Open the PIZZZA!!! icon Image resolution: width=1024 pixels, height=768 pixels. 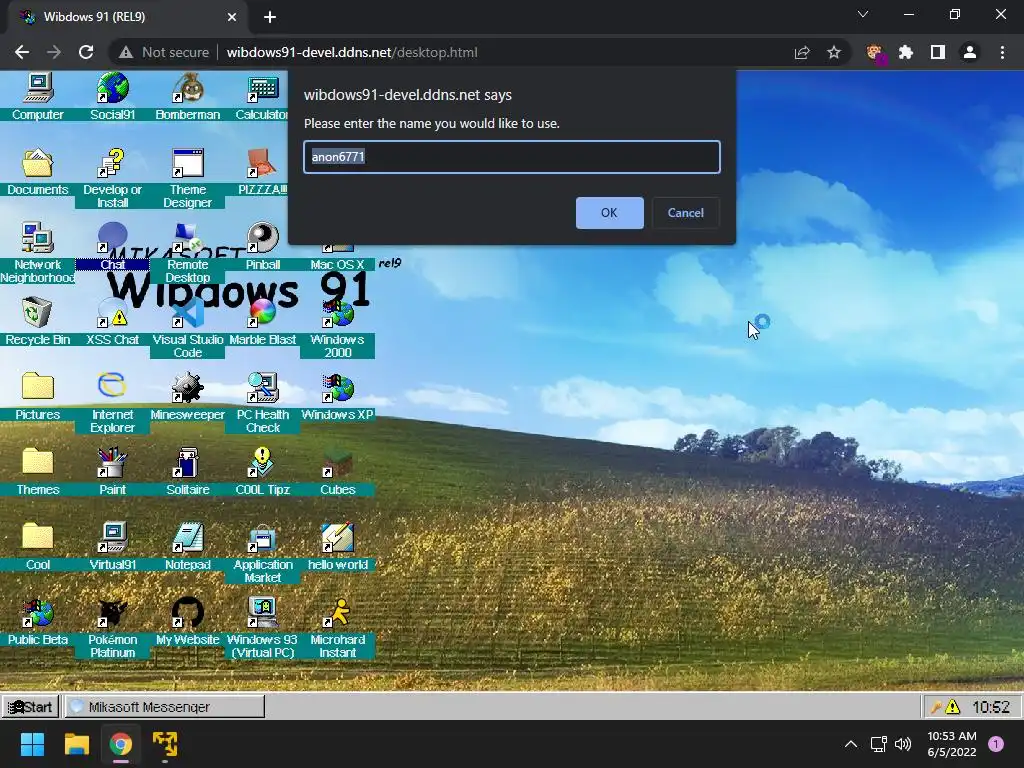click(x=263, y=163)
